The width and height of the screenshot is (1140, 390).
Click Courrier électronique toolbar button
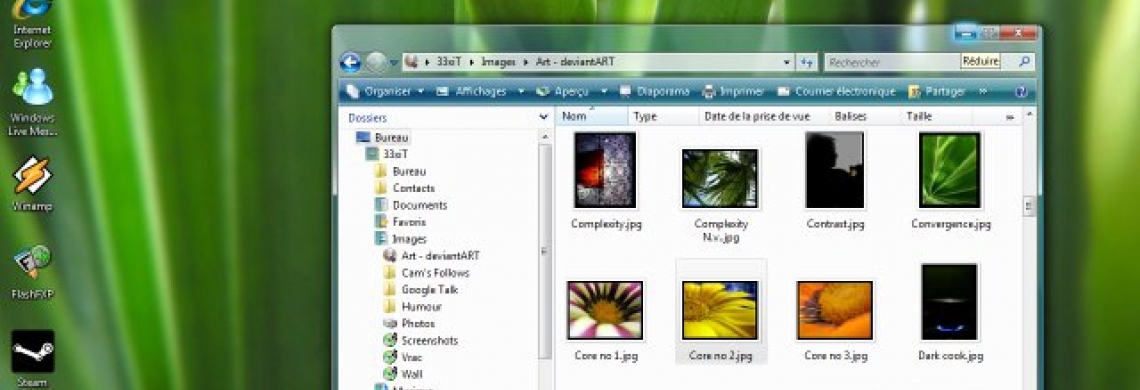[837, 92]
